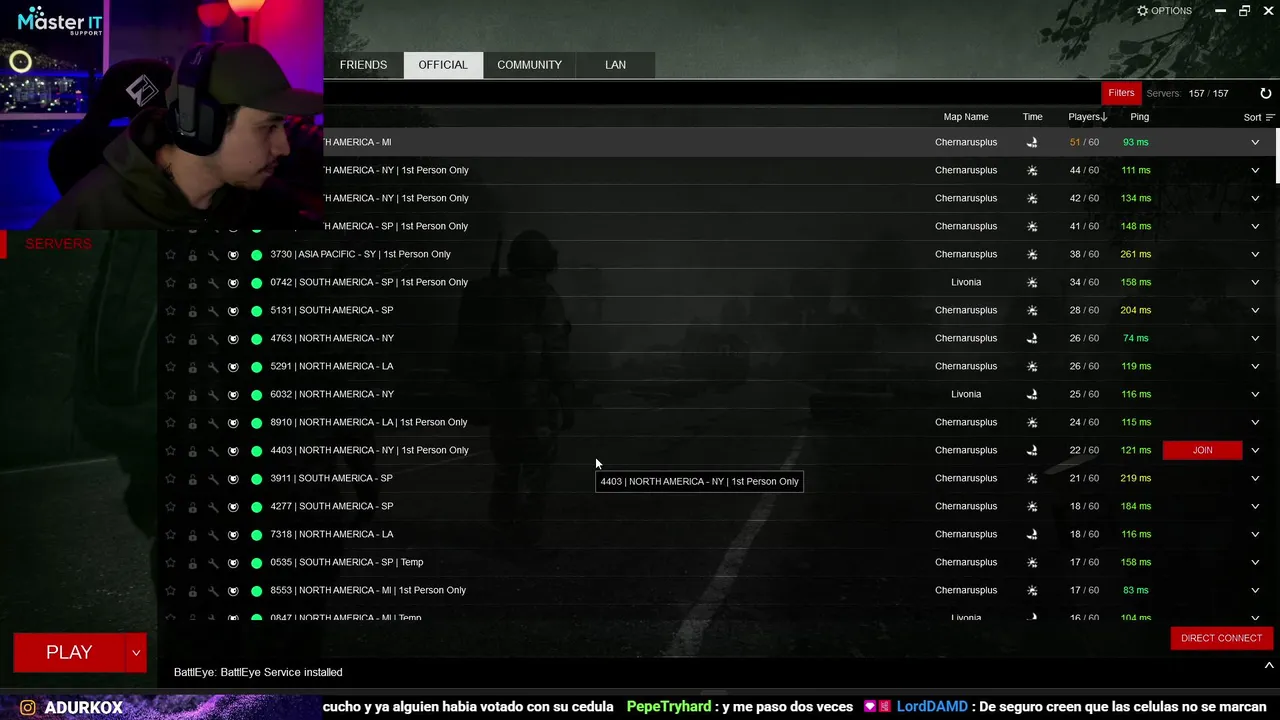Open the OPTIONS gear menu
Screen dimensions: 1280x720
[x=1165, y=11]
